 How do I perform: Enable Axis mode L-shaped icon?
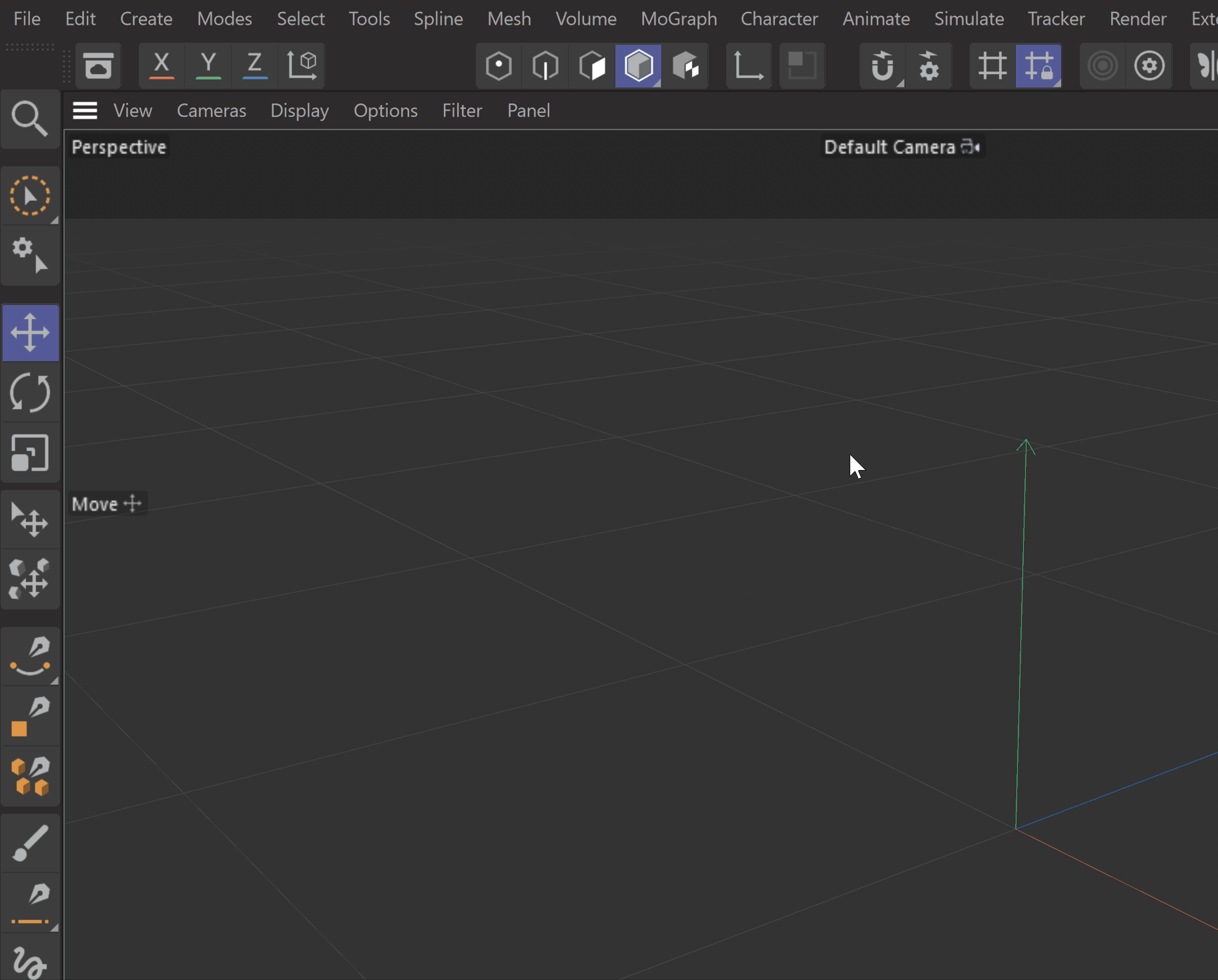[749, 66]
